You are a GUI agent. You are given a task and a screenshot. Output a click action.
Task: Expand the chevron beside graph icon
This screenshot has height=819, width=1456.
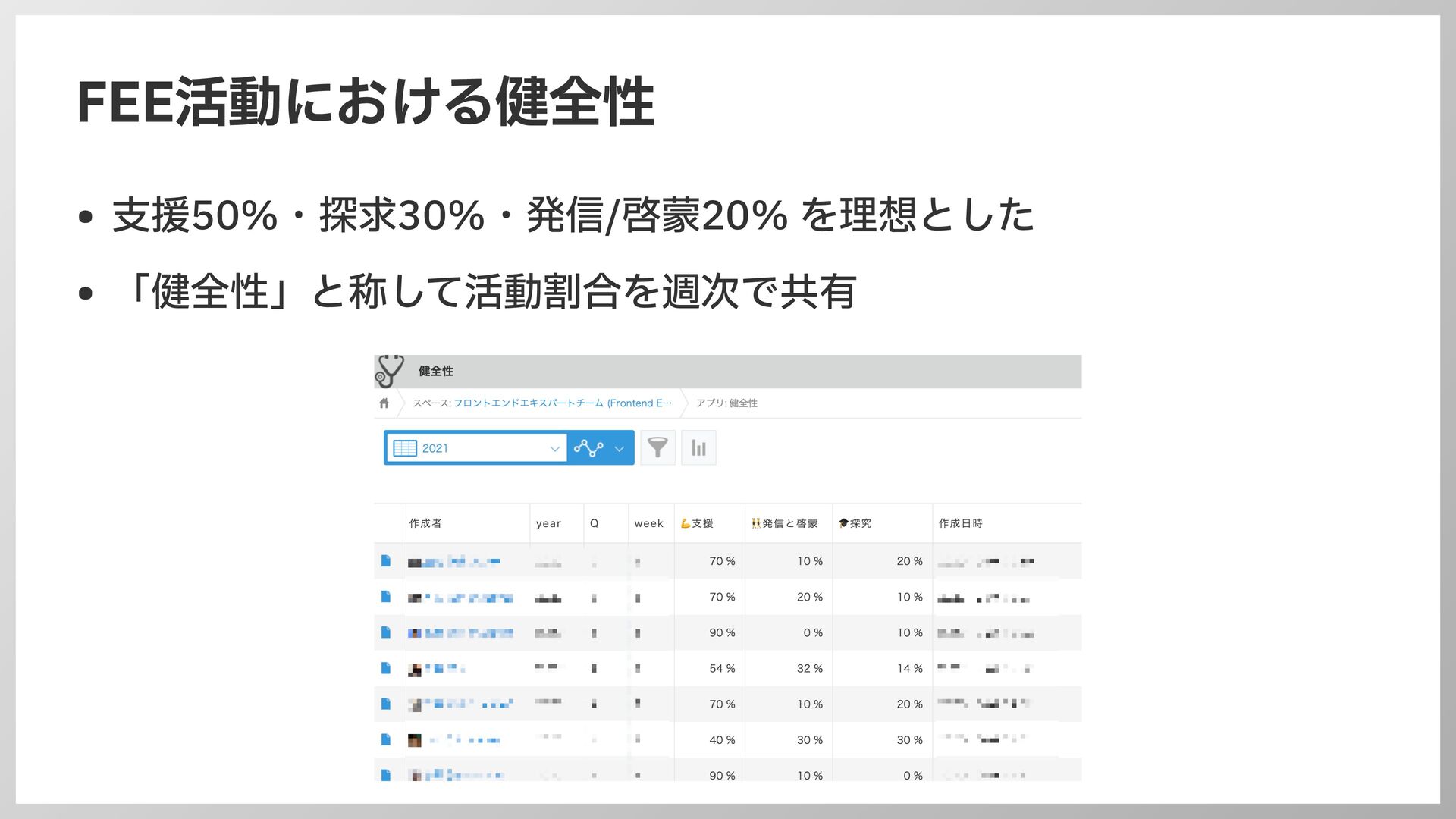pos(619,449)
